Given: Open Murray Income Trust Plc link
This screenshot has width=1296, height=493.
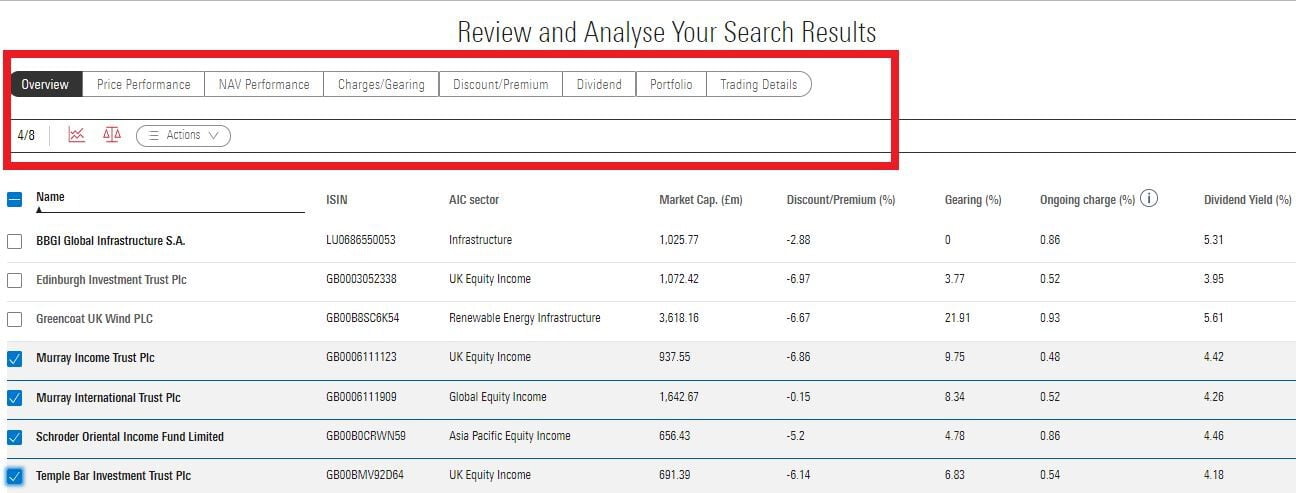Looking at the screenshot, I should click(95, 358).
